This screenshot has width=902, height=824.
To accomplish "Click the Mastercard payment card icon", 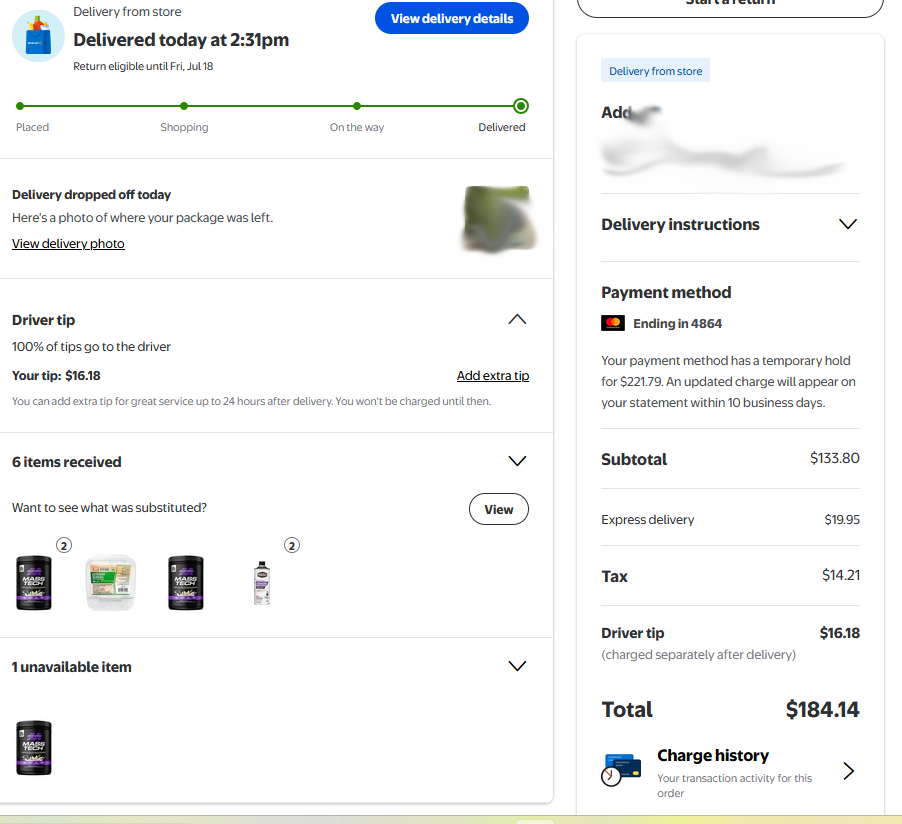I will (613, 323).
